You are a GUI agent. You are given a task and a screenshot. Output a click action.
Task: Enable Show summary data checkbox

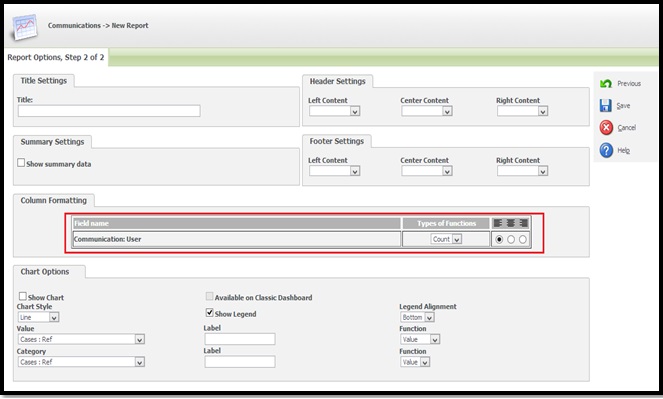tap(21, 163)
